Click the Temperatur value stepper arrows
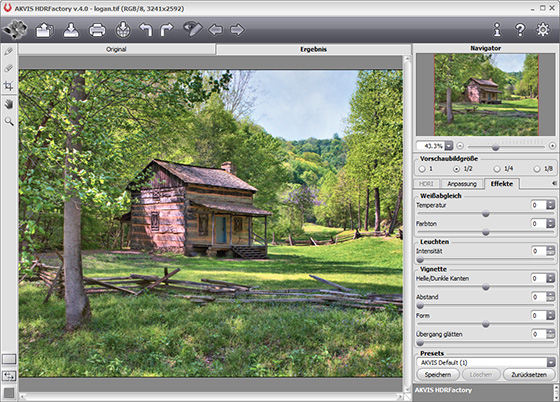 [550, 205]
